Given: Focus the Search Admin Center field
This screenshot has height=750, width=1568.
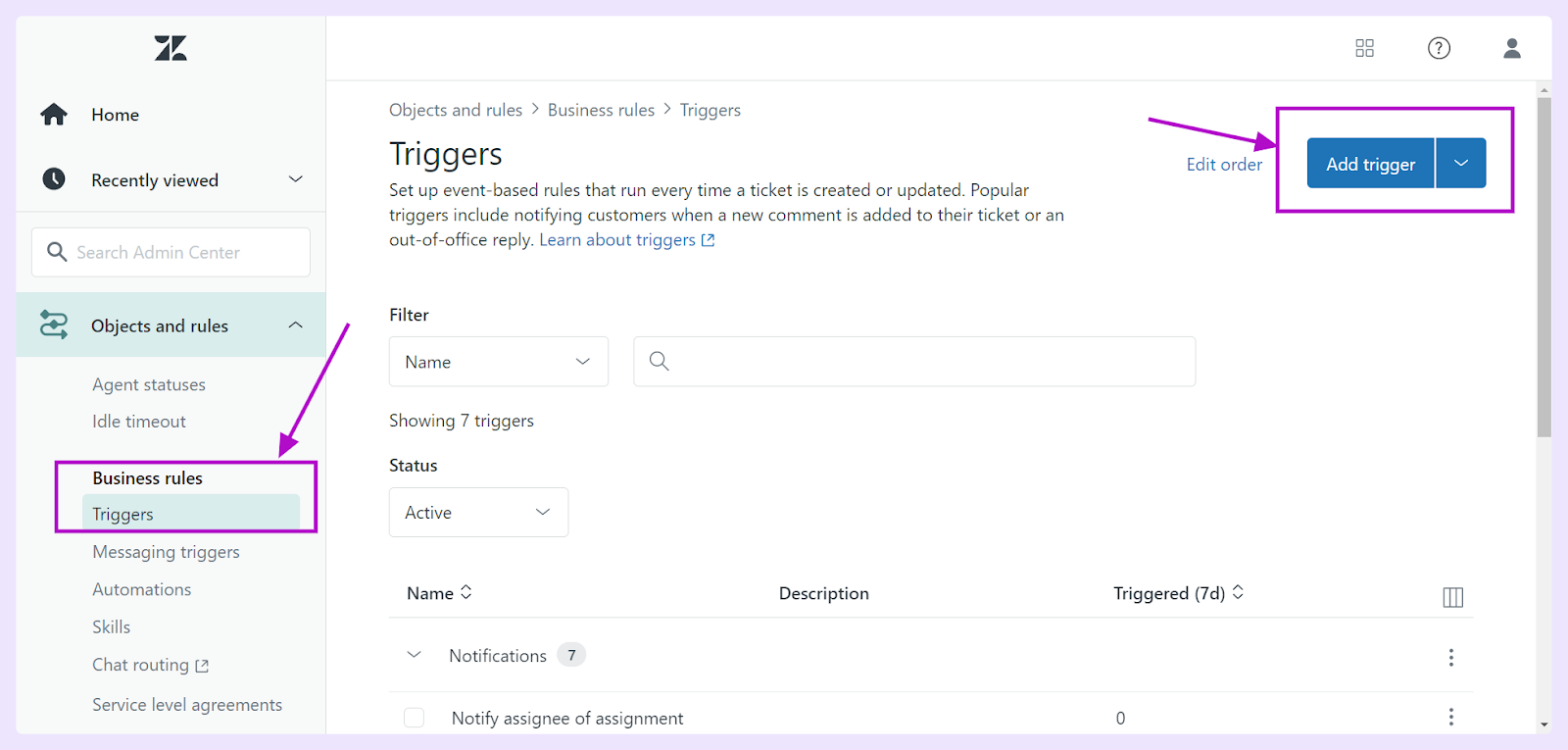Looking at the screenshot, I should [171, 252].
